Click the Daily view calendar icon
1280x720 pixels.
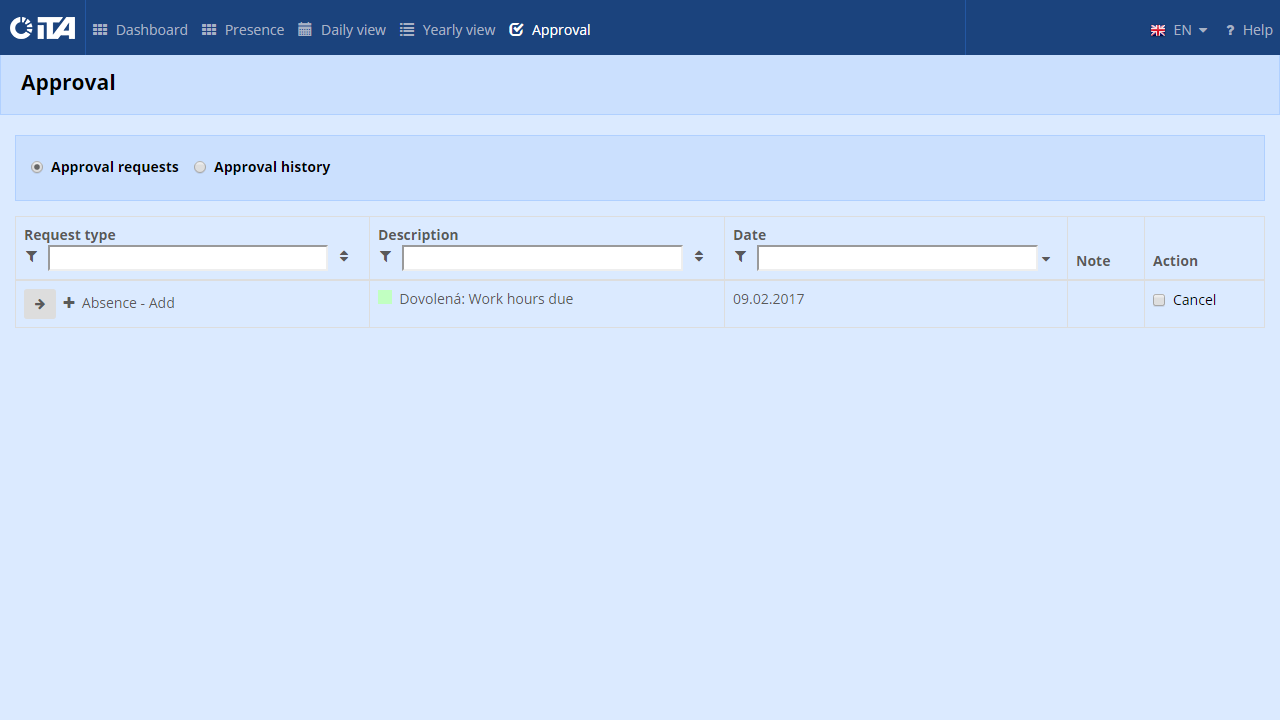coord(305,30)
